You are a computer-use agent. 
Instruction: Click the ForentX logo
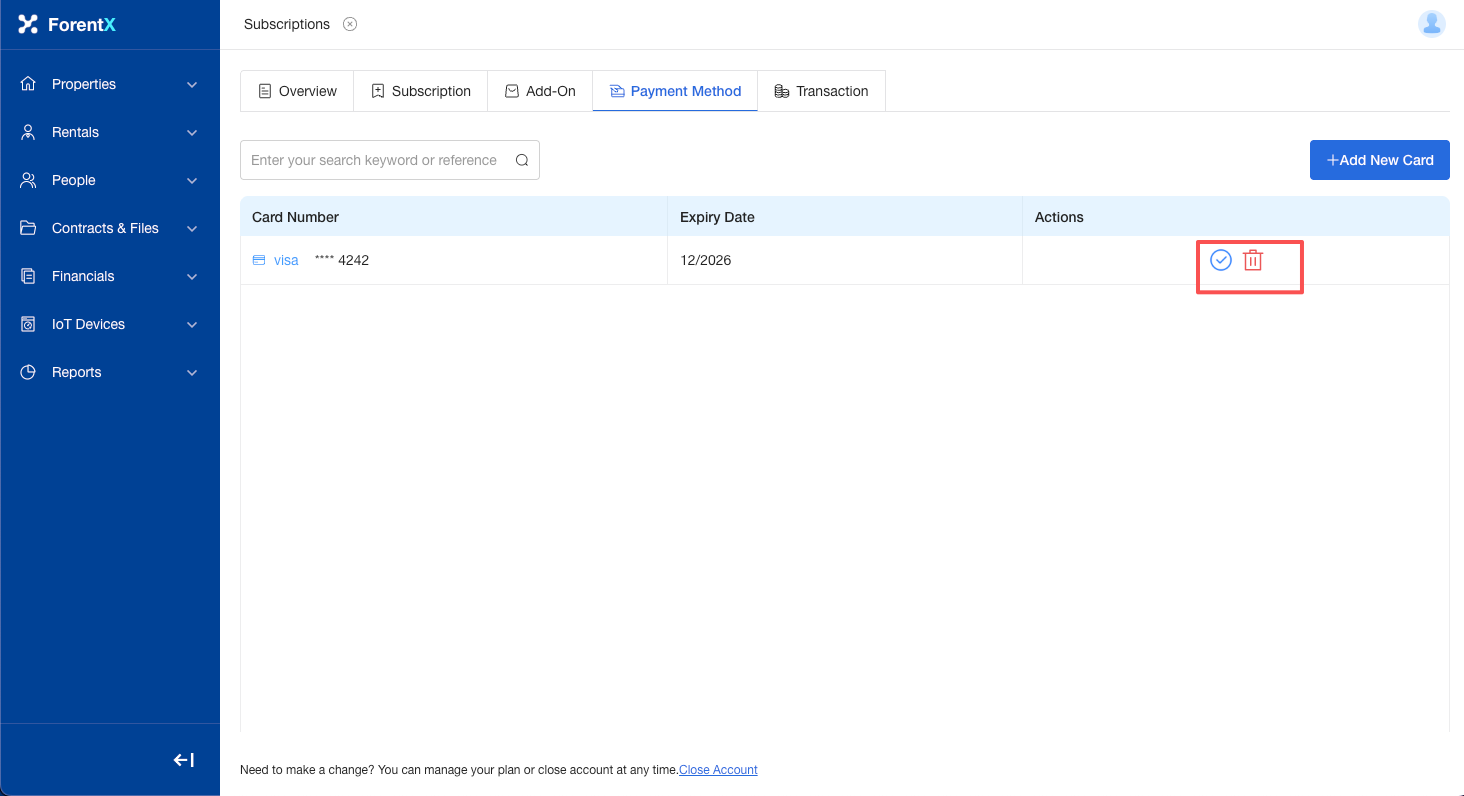(68, 24)
